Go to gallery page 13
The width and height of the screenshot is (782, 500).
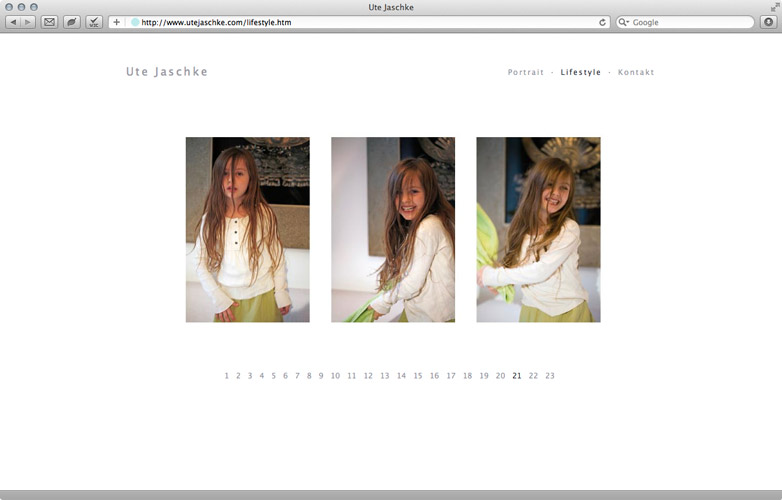pos(385,376)
